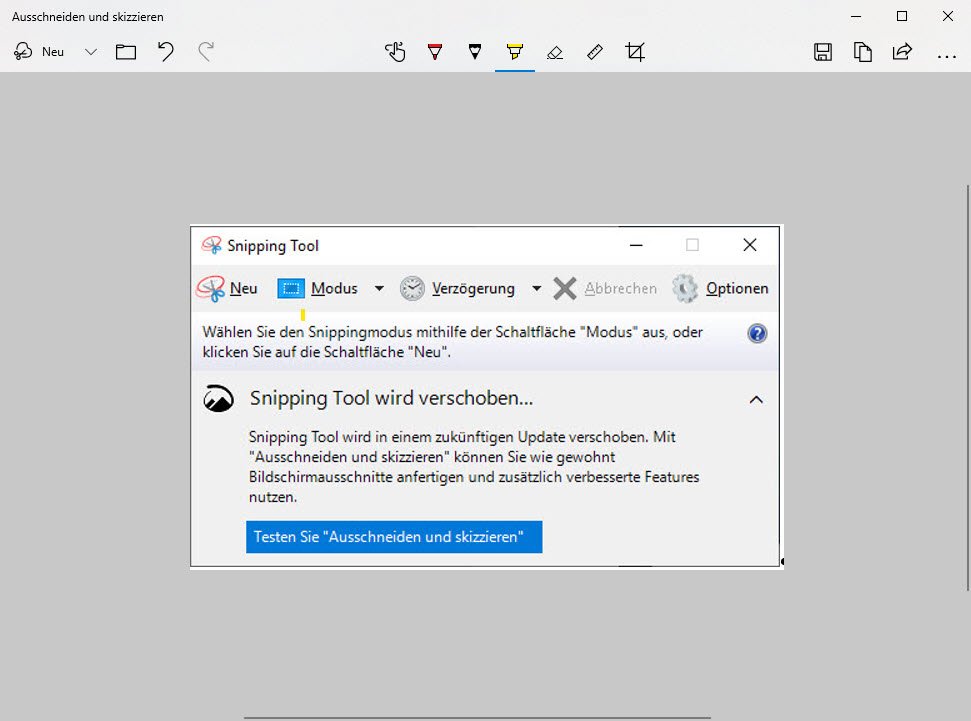971x721 pixels.
Task: Open the dropdown arrow next to Neu
Action: 90,52
